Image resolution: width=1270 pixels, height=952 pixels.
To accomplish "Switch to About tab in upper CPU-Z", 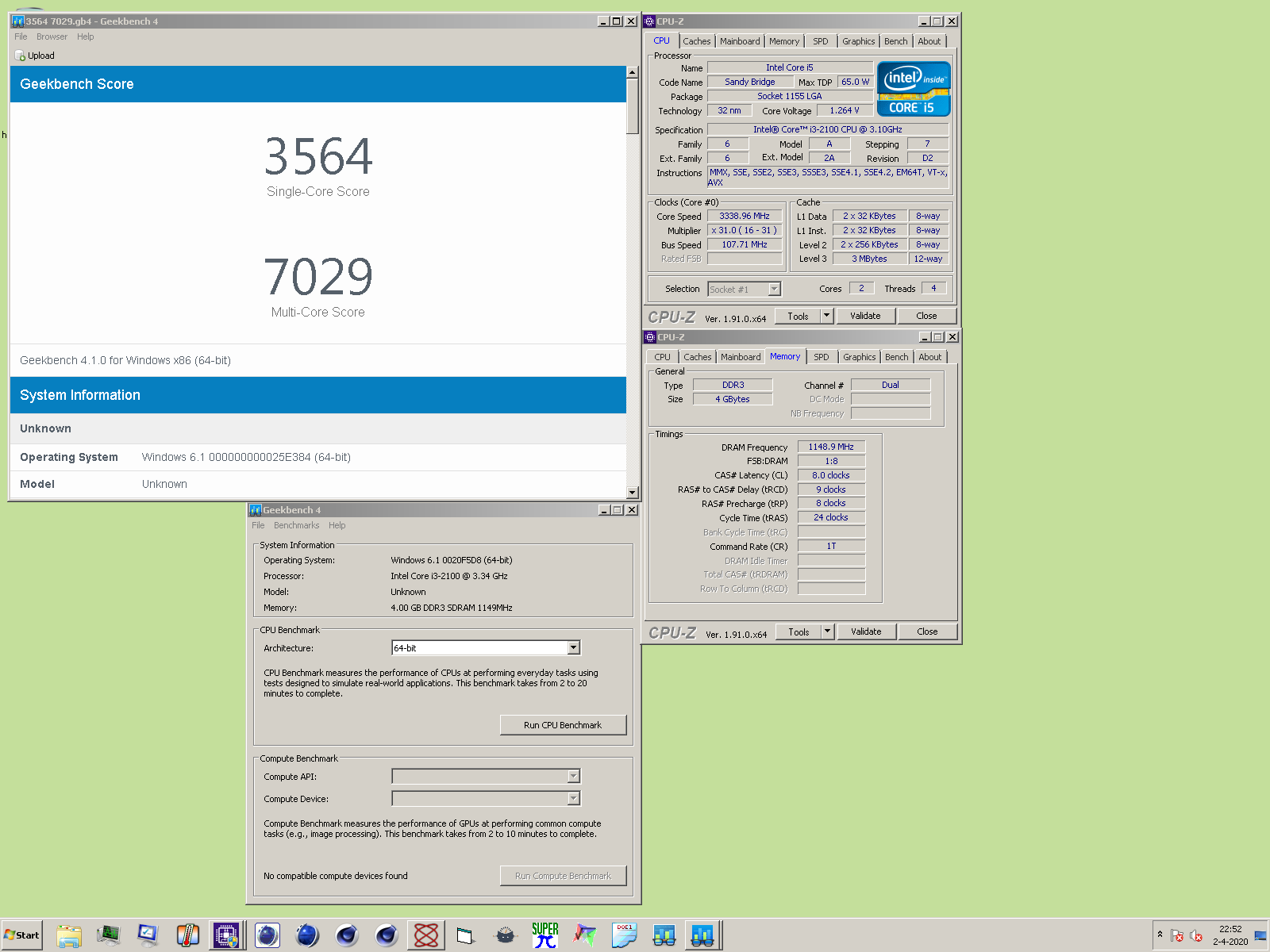I will click(929, 41).
